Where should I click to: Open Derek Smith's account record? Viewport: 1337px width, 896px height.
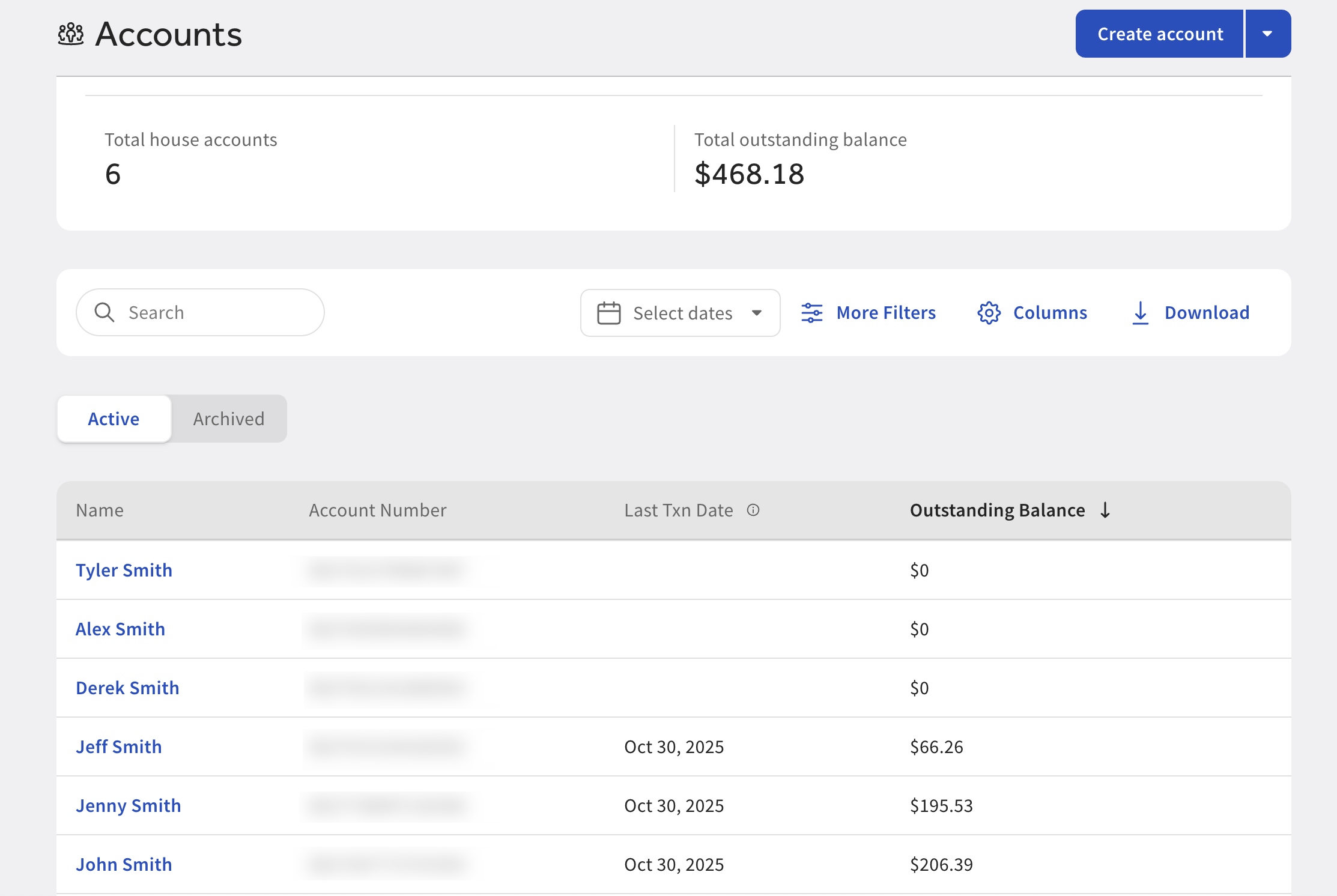[127, 688]
